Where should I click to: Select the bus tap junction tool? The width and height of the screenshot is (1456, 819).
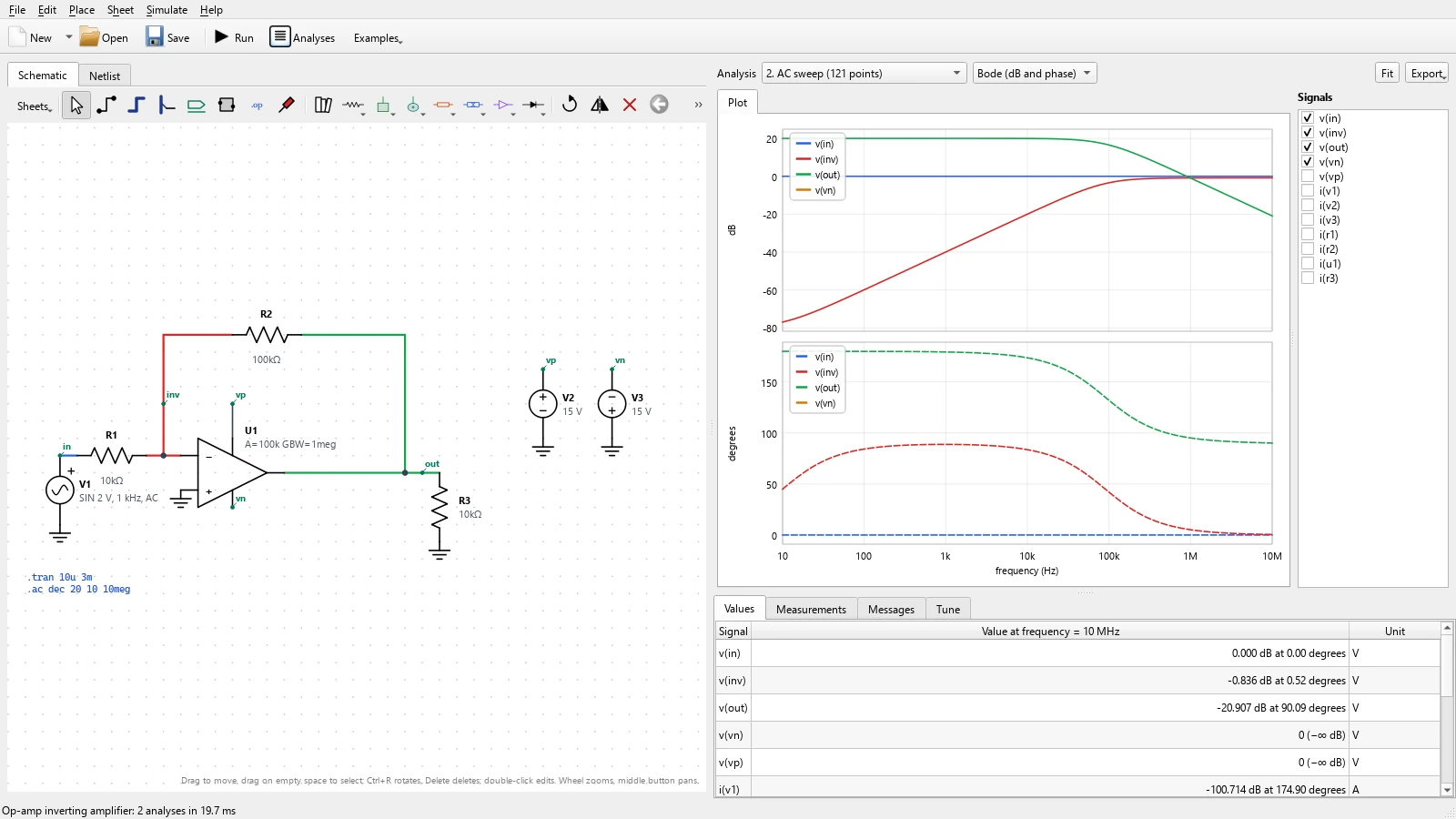pyautogui.click(x=167, y=106)
